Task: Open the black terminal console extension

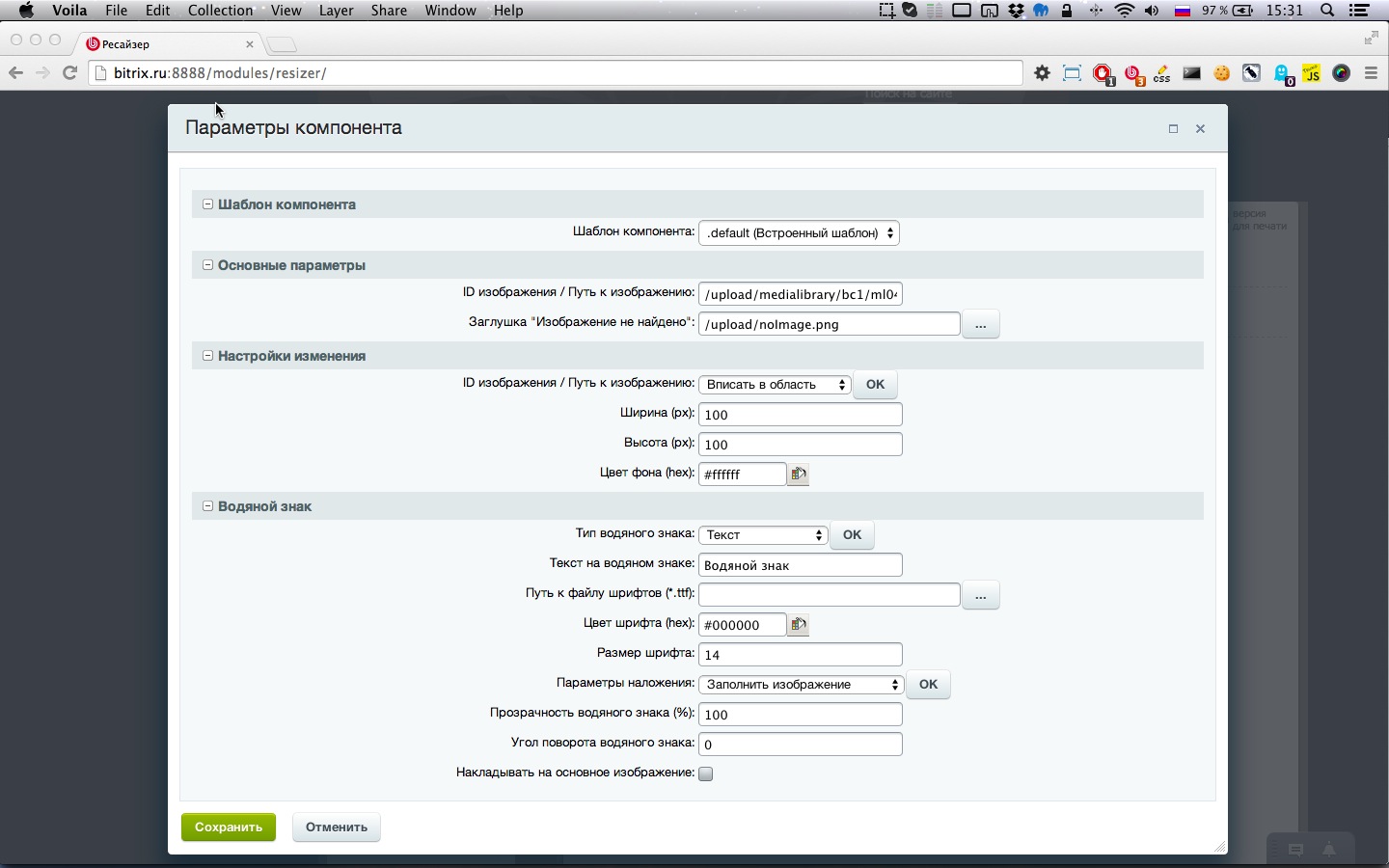Action: (x=1192, y=73)
